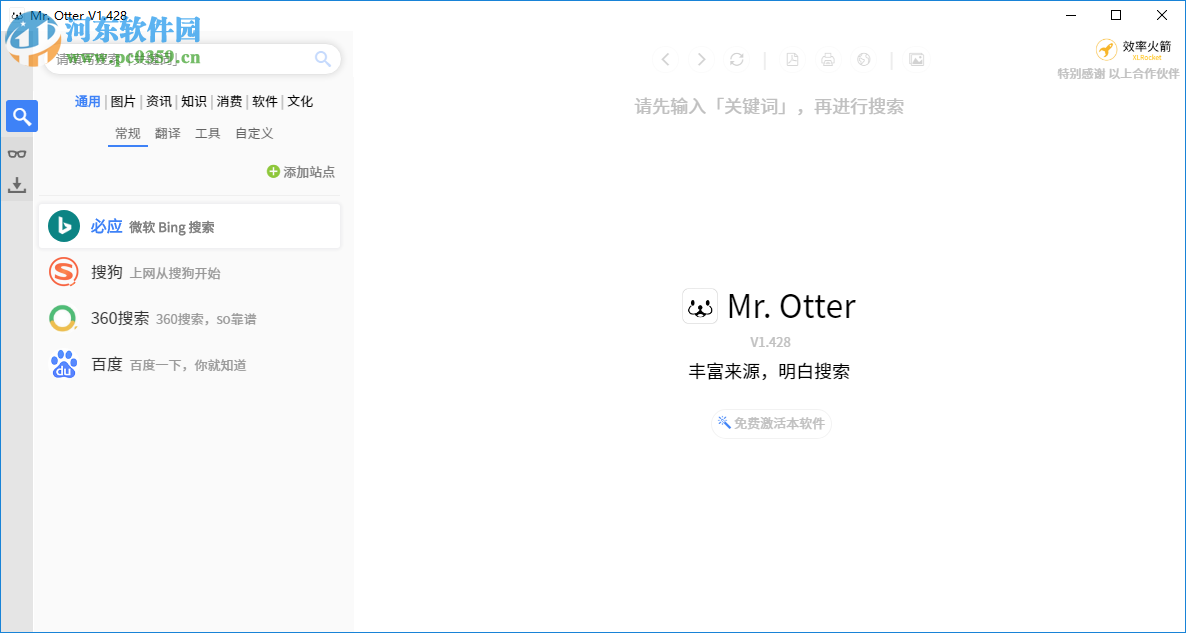This screenshot has height=633, width=1186.
Task: Switch to the 自定义 tab
Action: [254, 132]
